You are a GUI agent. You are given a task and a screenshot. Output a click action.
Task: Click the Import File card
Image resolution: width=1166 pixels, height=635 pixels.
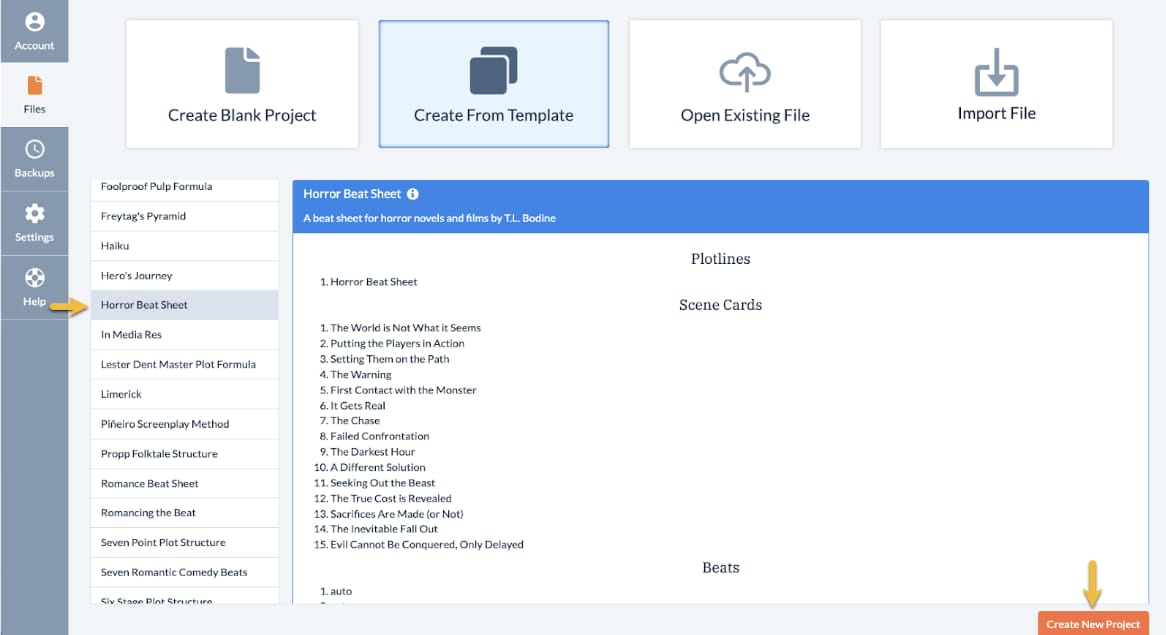click(x=996, y=84)
